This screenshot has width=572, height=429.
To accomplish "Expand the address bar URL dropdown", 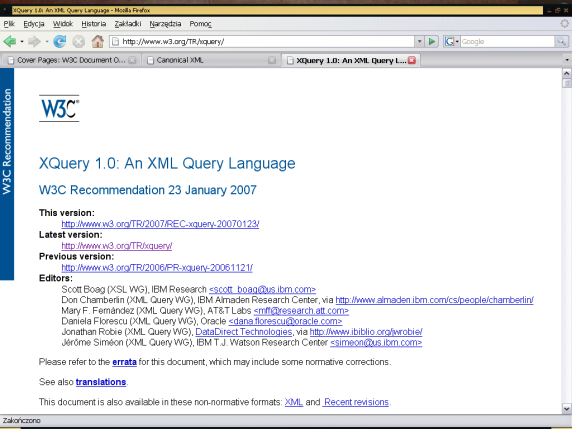I will [419, 42].
